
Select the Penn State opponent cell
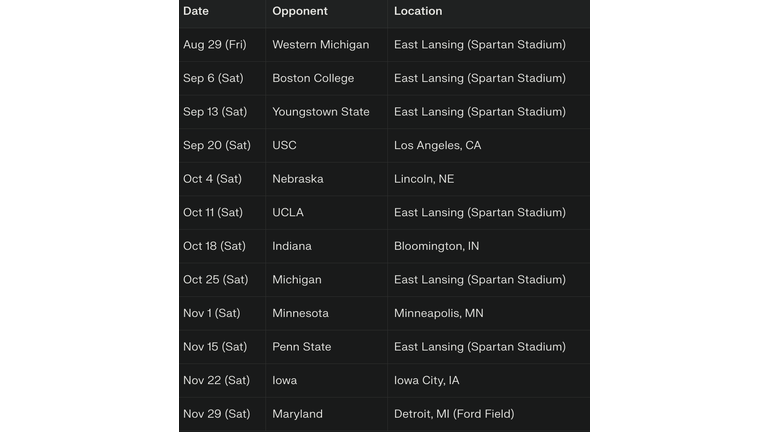(x=301, y=347)
